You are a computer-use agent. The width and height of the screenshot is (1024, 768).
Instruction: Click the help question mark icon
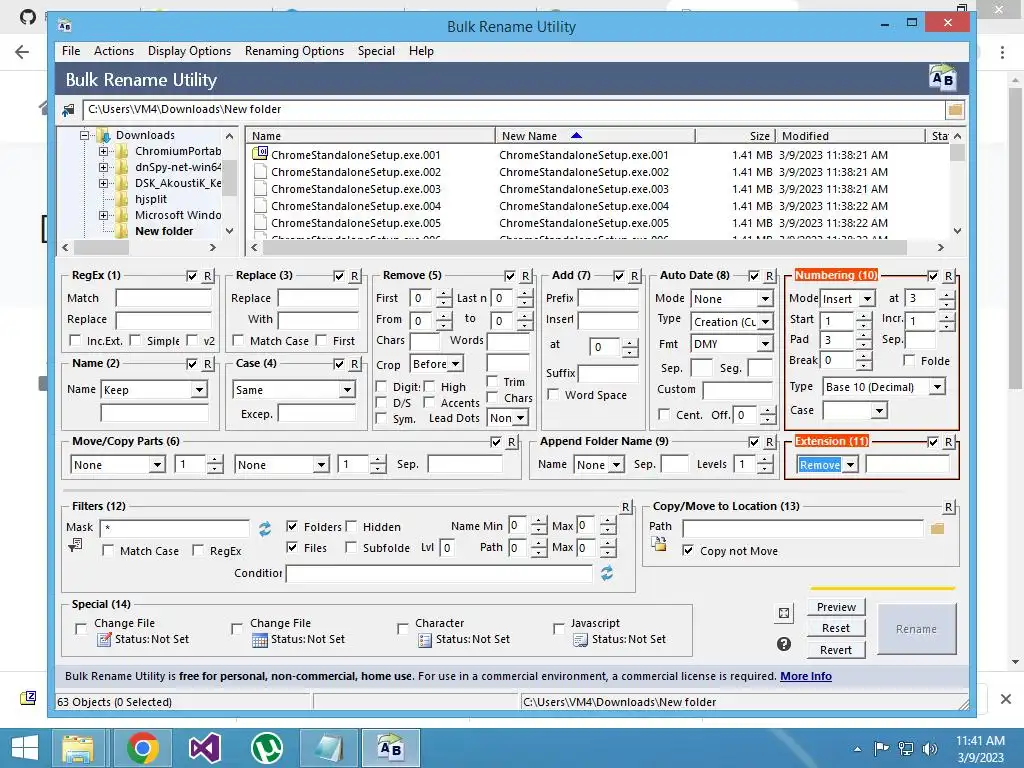(784, 645)
